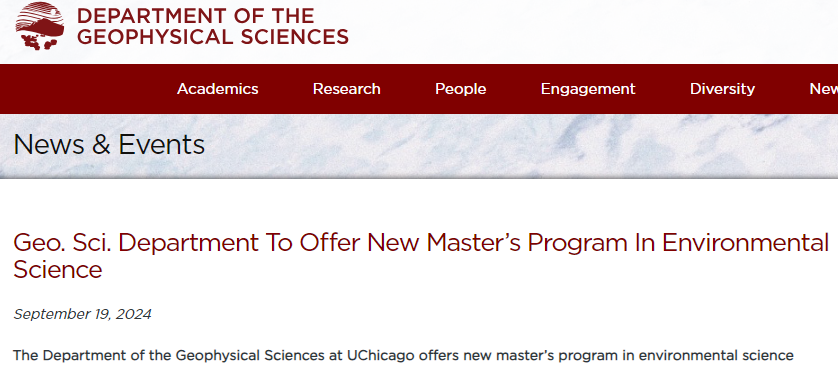Open the Department of the Geophysical Sciences title link
The width and height of the screenshot is (838, 381).
click(212, 26)
